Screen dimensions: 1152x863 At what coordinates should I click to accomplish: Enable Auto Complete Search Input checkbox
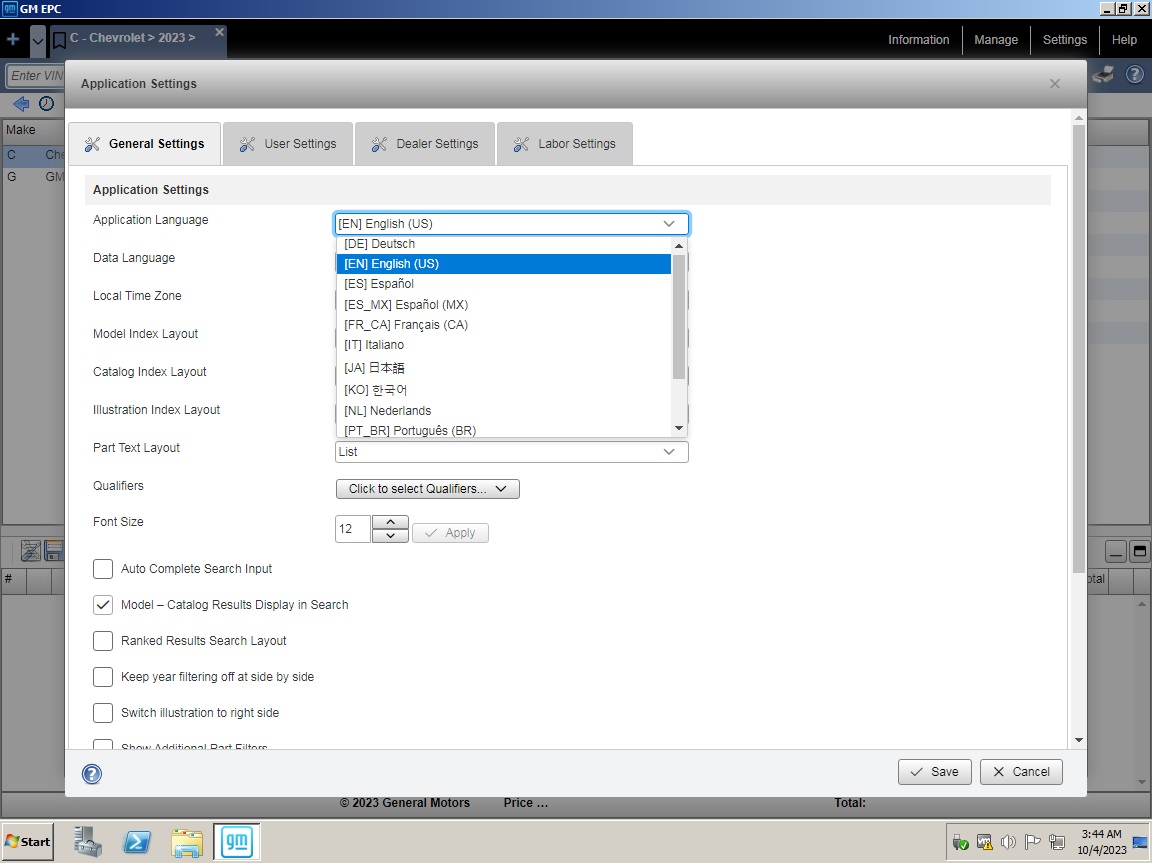pos(103,569)
